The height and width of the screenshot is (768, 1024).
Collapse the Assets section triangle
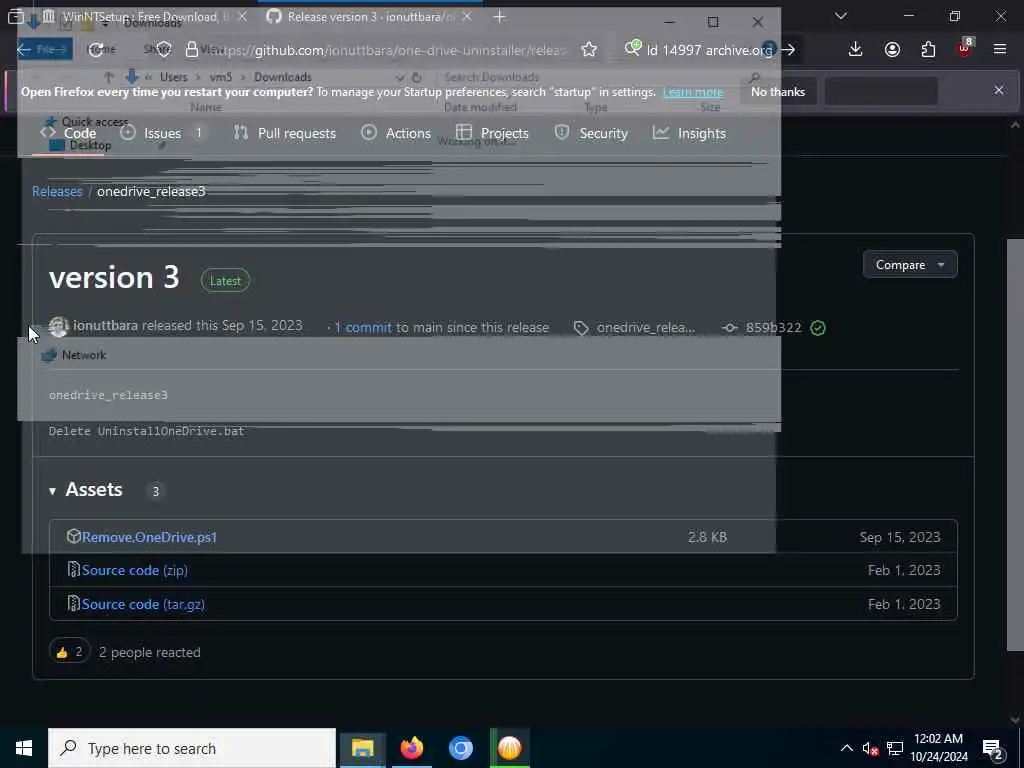click(x=52, y=490)
